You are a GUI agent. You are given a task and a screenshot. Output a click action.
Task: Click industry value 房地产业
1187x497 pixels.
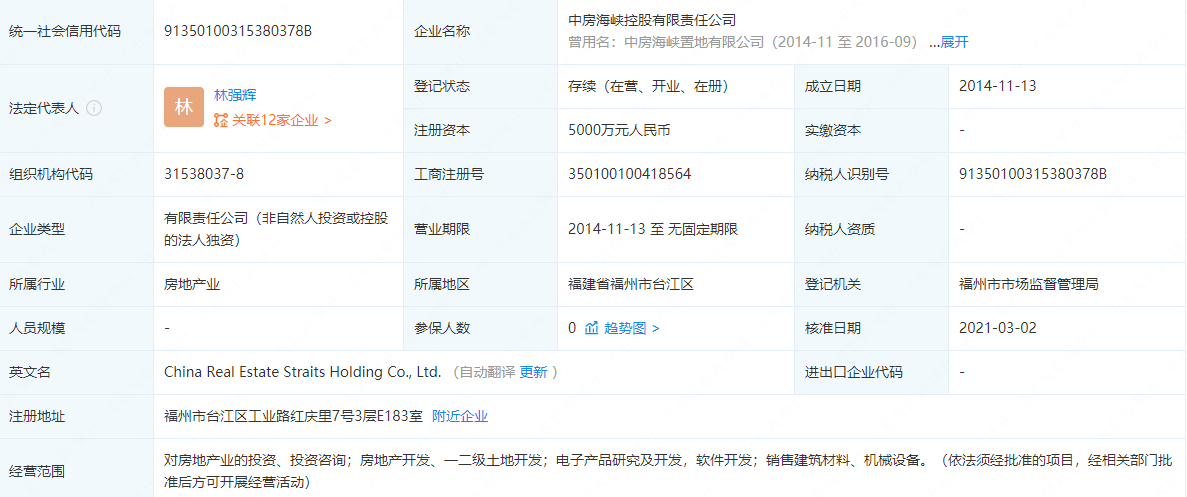point(192,284)
